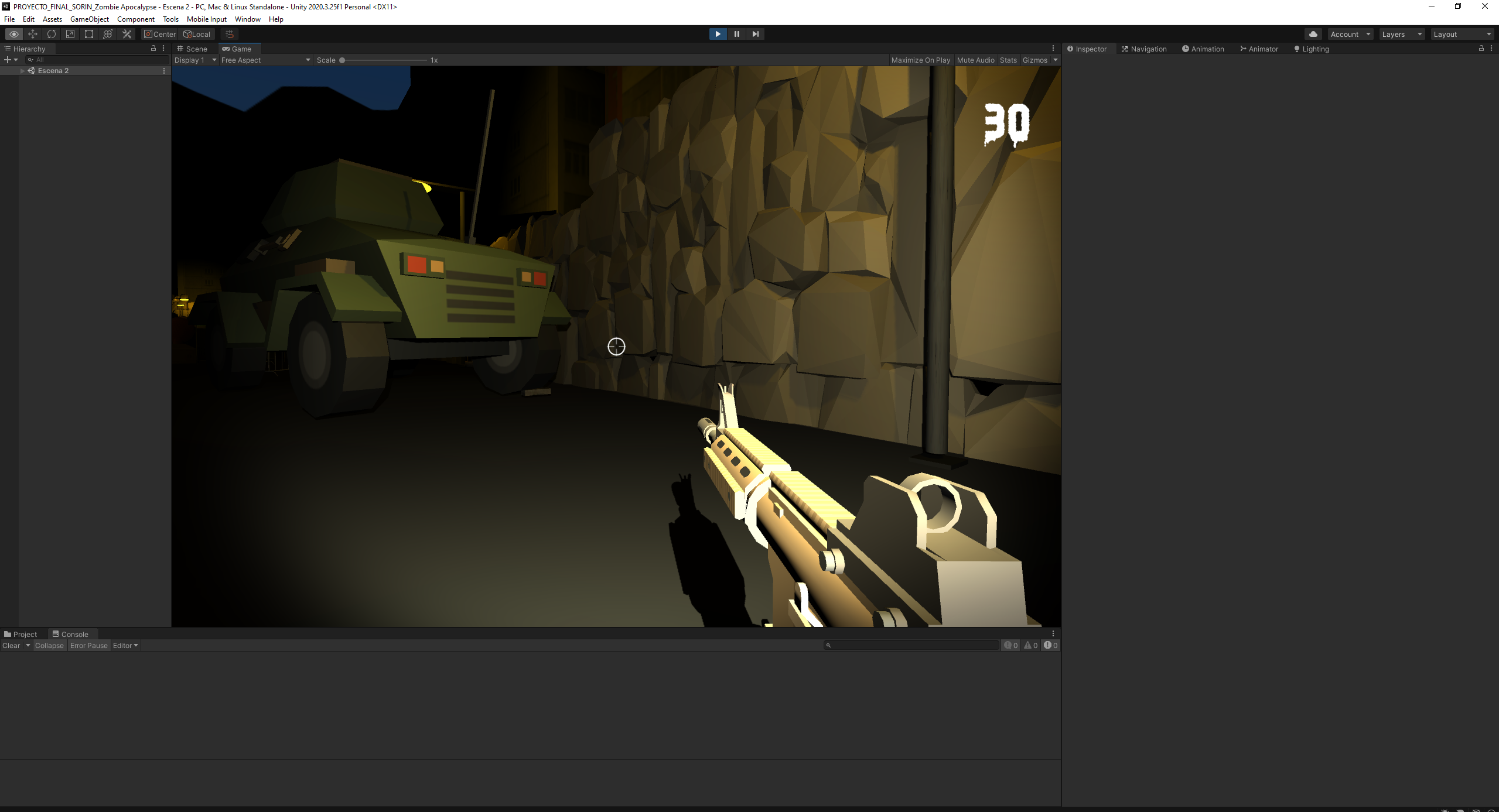Open custom editor tools icon
Screen dimensions: 1499x812
coord(127,34)
